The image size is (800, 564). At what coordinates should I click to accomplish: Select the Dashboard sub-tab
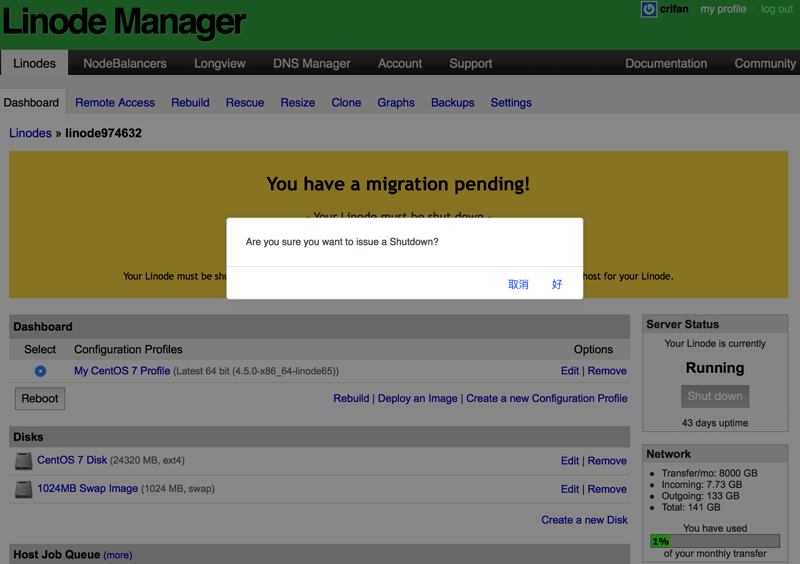(31, 103)
